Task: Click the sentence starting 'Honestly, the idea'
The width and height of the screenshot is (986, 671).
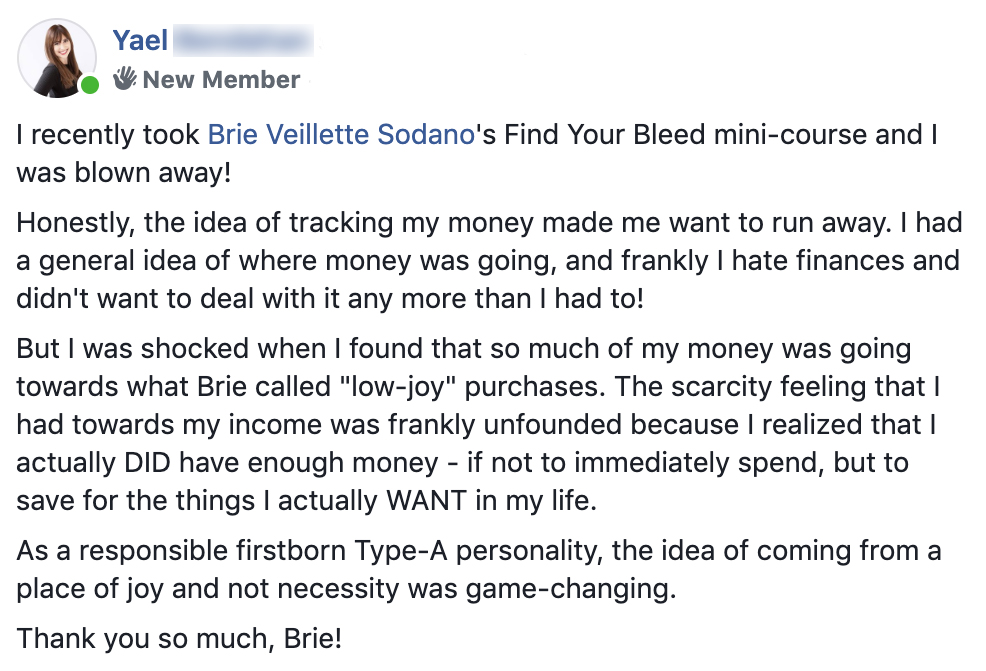Action: click(x=453, y=223)
